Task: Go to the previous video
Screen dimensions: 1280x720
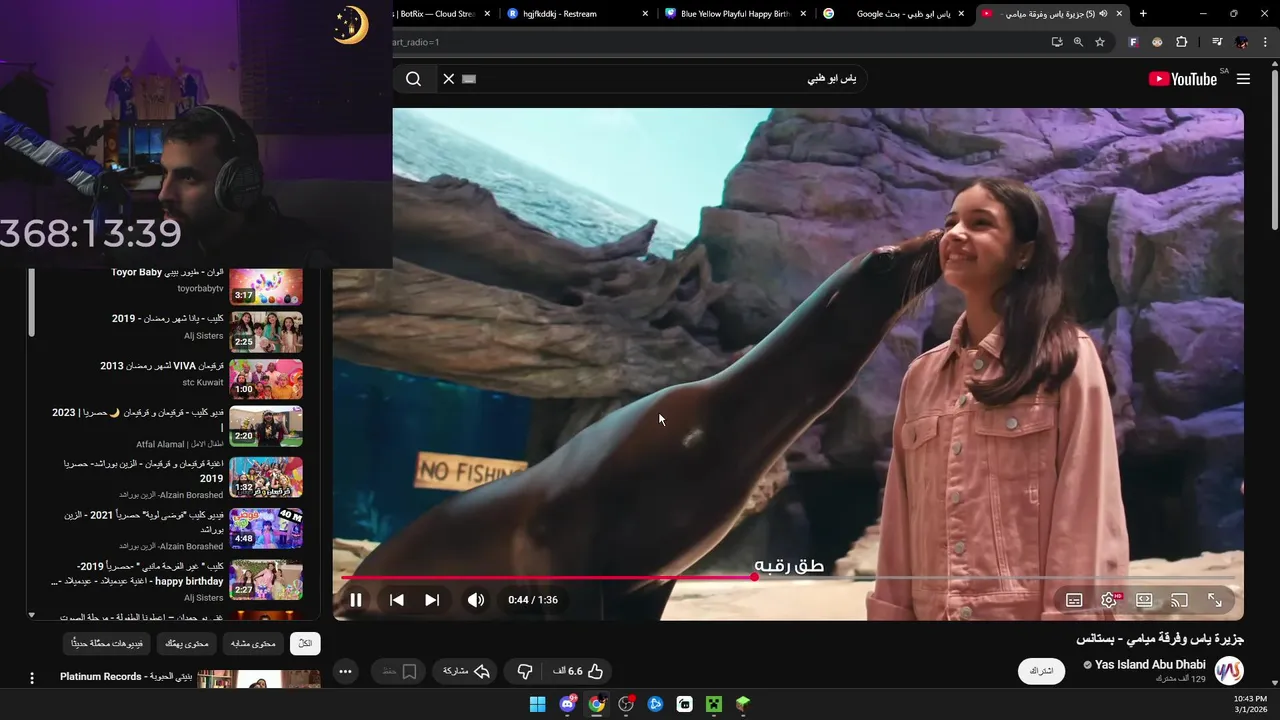Action: pyautogui.click(x=397, y=600)
